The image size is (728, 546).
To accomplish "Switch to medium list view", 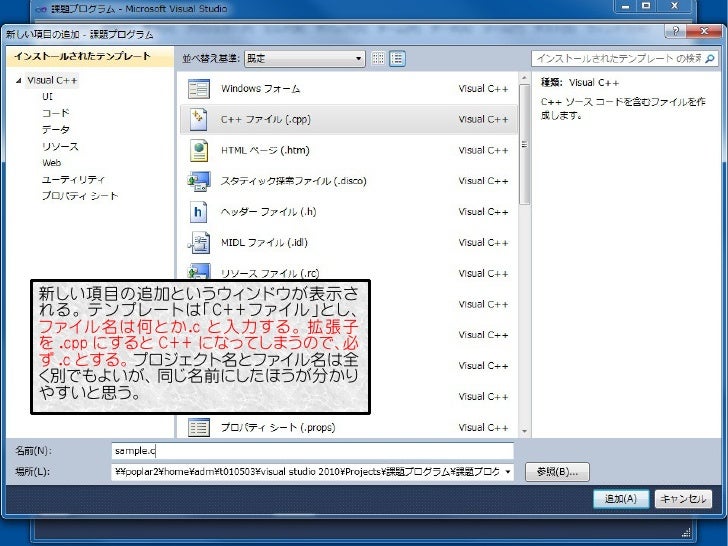I will click(397, 58).
